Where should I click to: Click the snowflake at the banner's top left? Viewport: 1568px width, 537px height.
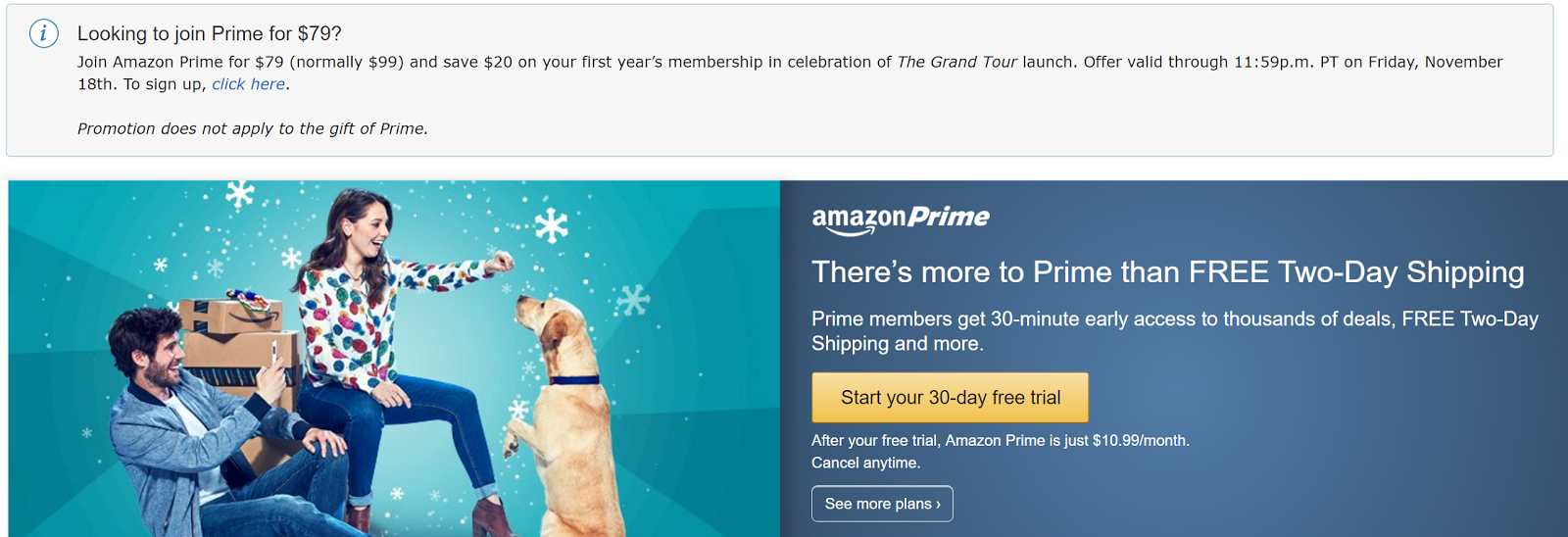pyautogui.click(x=240, y=193)
